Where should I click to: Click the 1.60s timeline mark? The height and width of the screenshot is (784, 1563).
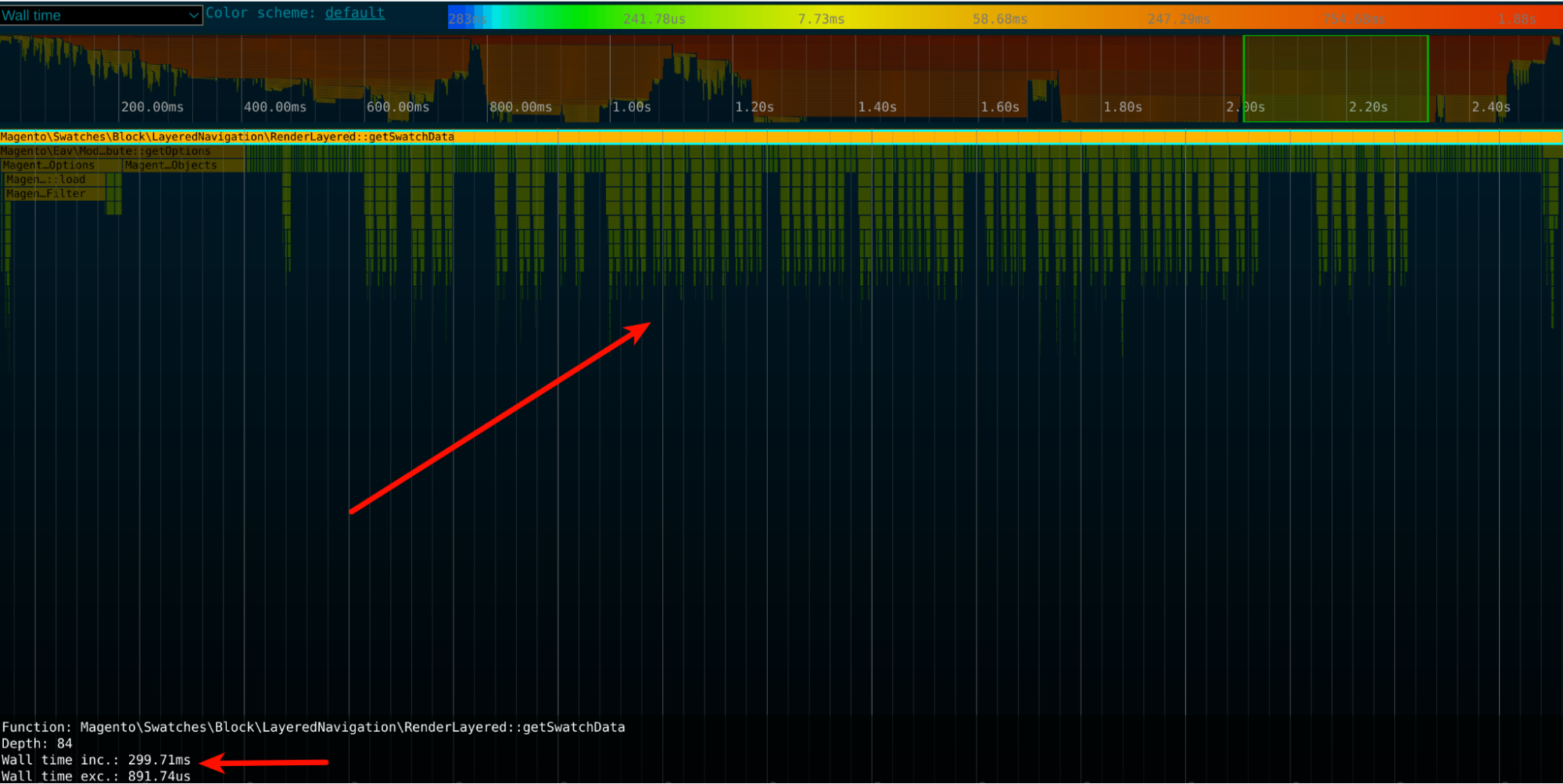point(1000,107)
